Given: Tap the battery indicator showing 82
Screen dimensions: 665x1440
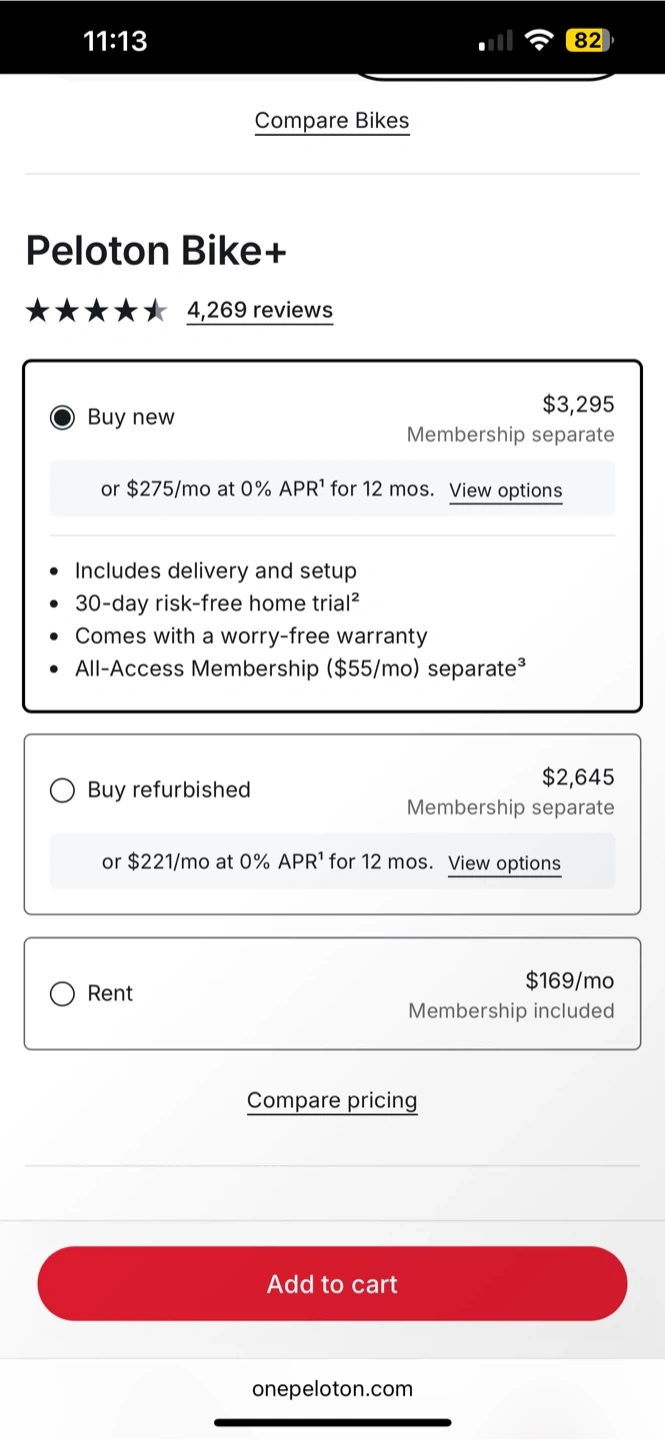Looking at the screenshot, I should [589, 41].
